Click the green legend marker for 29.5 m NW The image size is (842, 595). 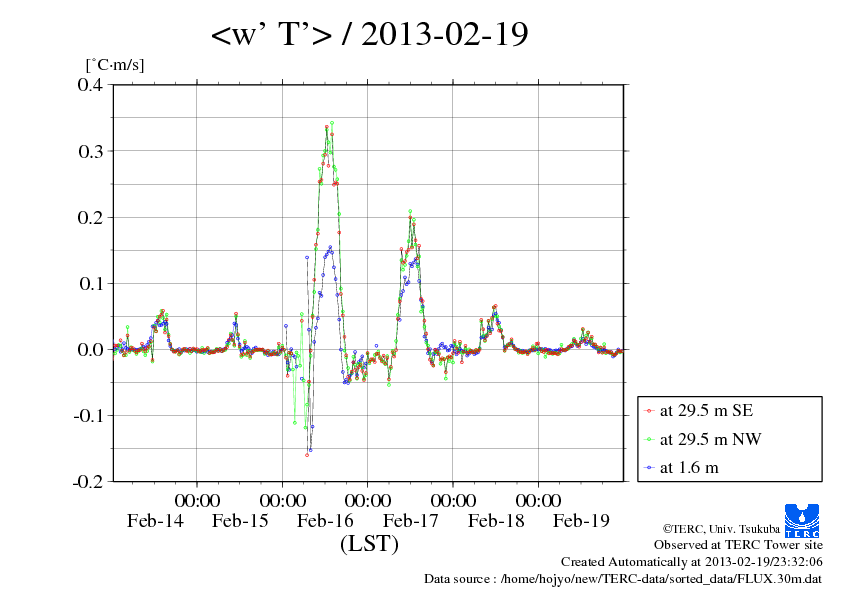click(x=650, y=439)
